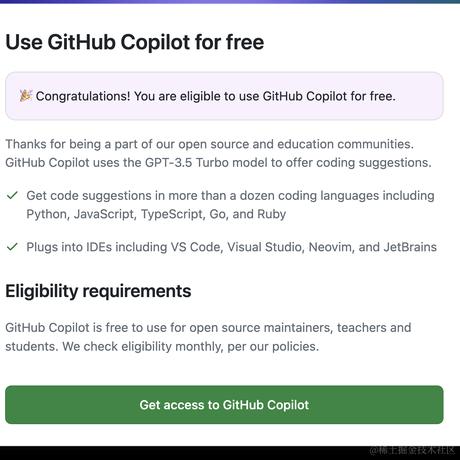Click We check eligibility monthly sentence
The image size is (460, 460).
[191, 347]
